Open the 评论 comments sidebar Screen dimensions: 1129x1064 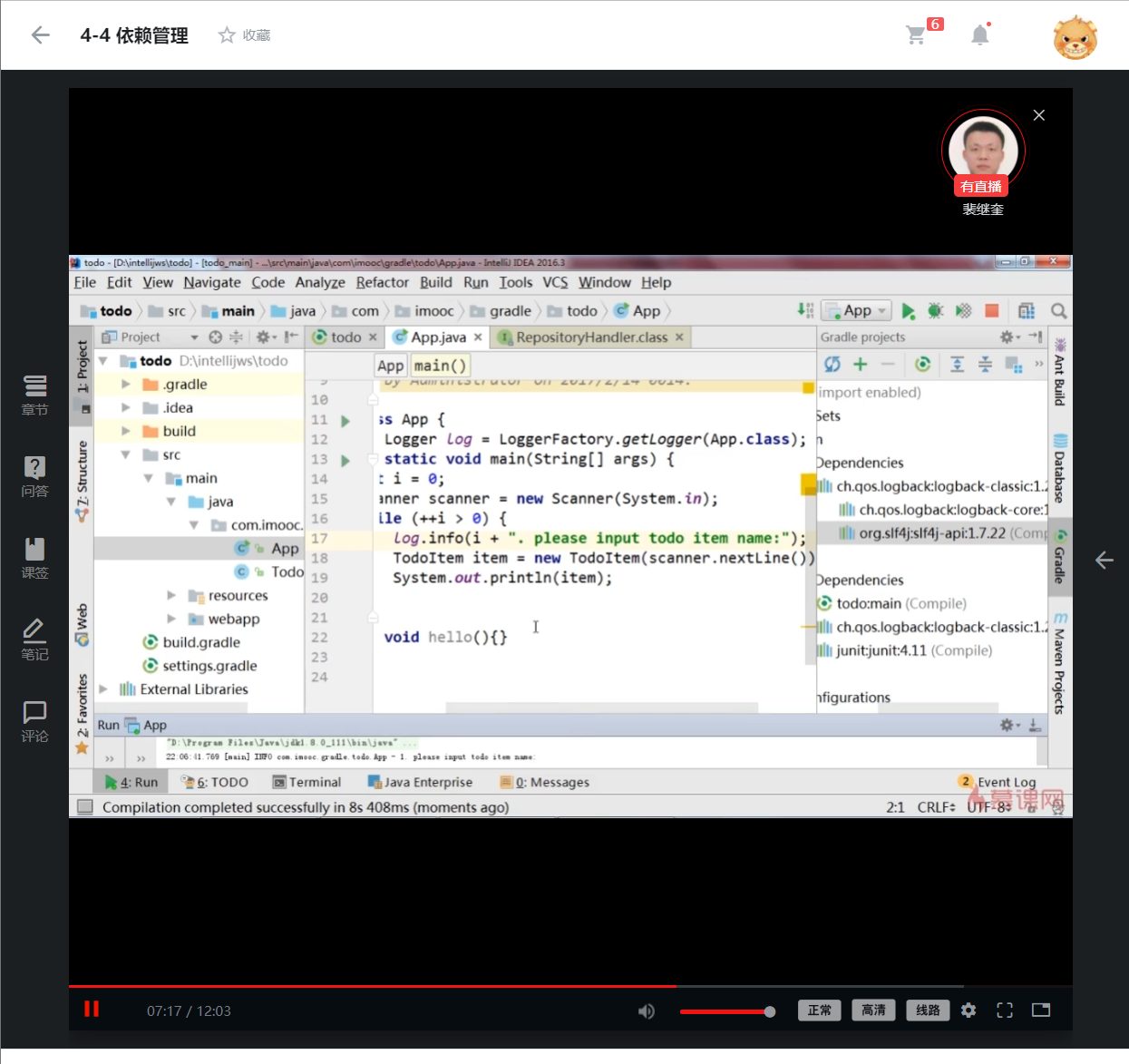click(34, 721)
